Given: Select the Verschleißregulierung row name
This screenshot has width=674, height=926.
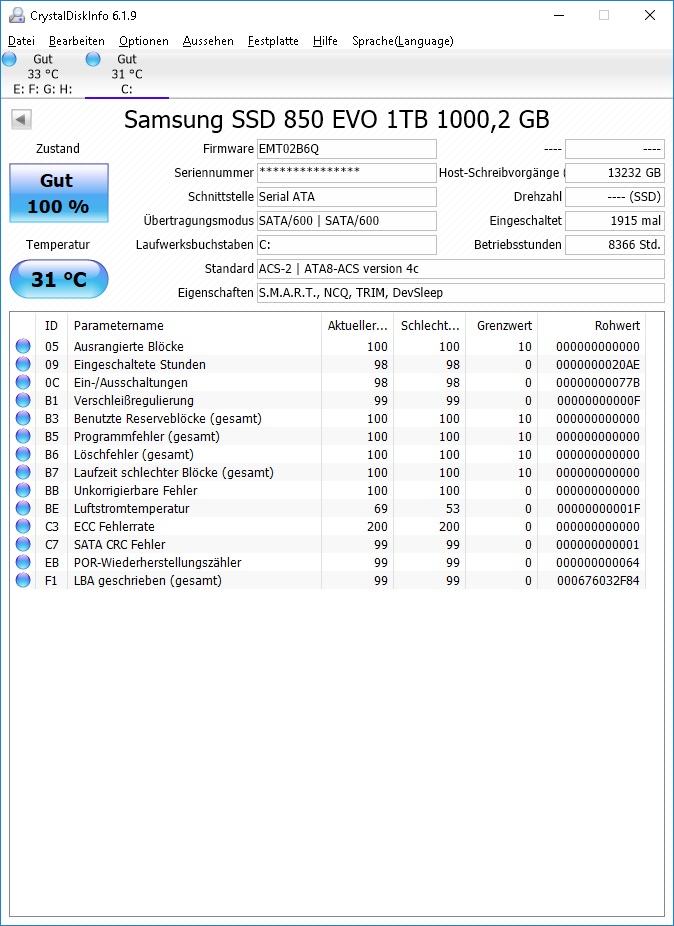Looking at the screenshot, I should tap(134, 400).
